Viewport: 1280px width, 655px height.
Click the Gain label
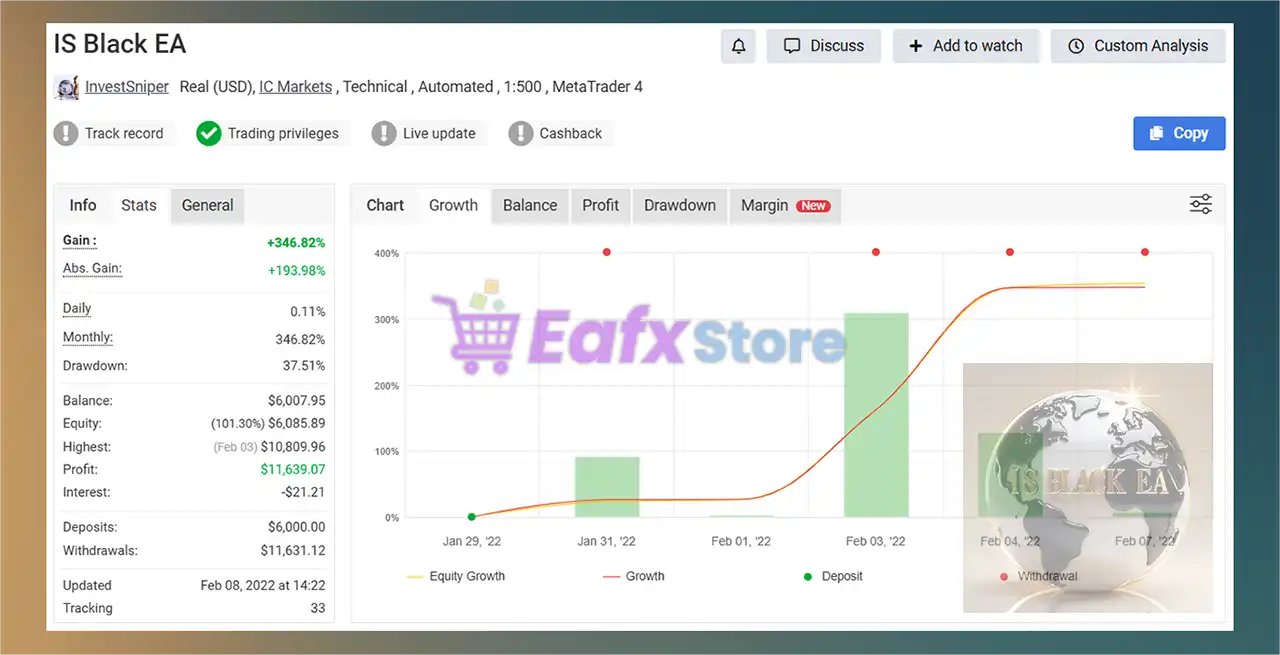point(80,241)
